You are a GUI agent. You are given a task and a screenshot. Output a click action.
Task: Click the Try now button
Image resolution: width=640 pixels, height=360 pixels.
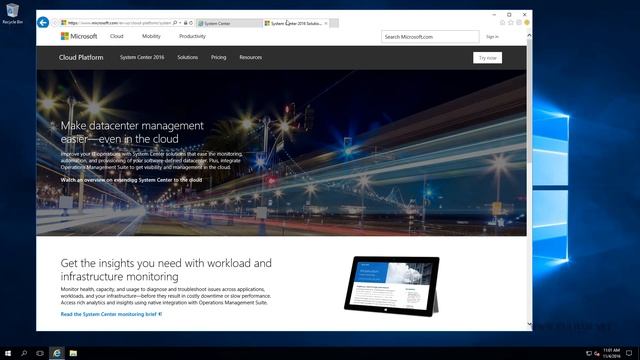coord(488,58)
